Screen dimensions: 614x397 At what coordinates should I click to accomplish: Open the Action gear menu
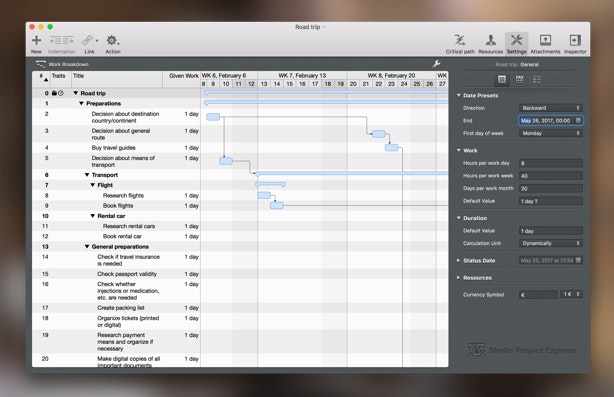[113, 40]
